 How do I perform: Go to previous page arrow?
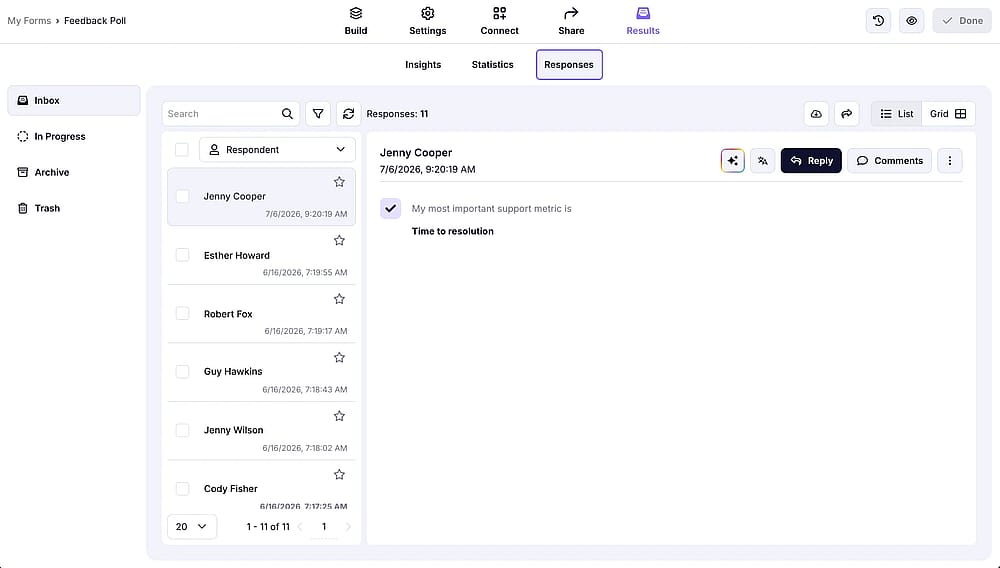300,527
